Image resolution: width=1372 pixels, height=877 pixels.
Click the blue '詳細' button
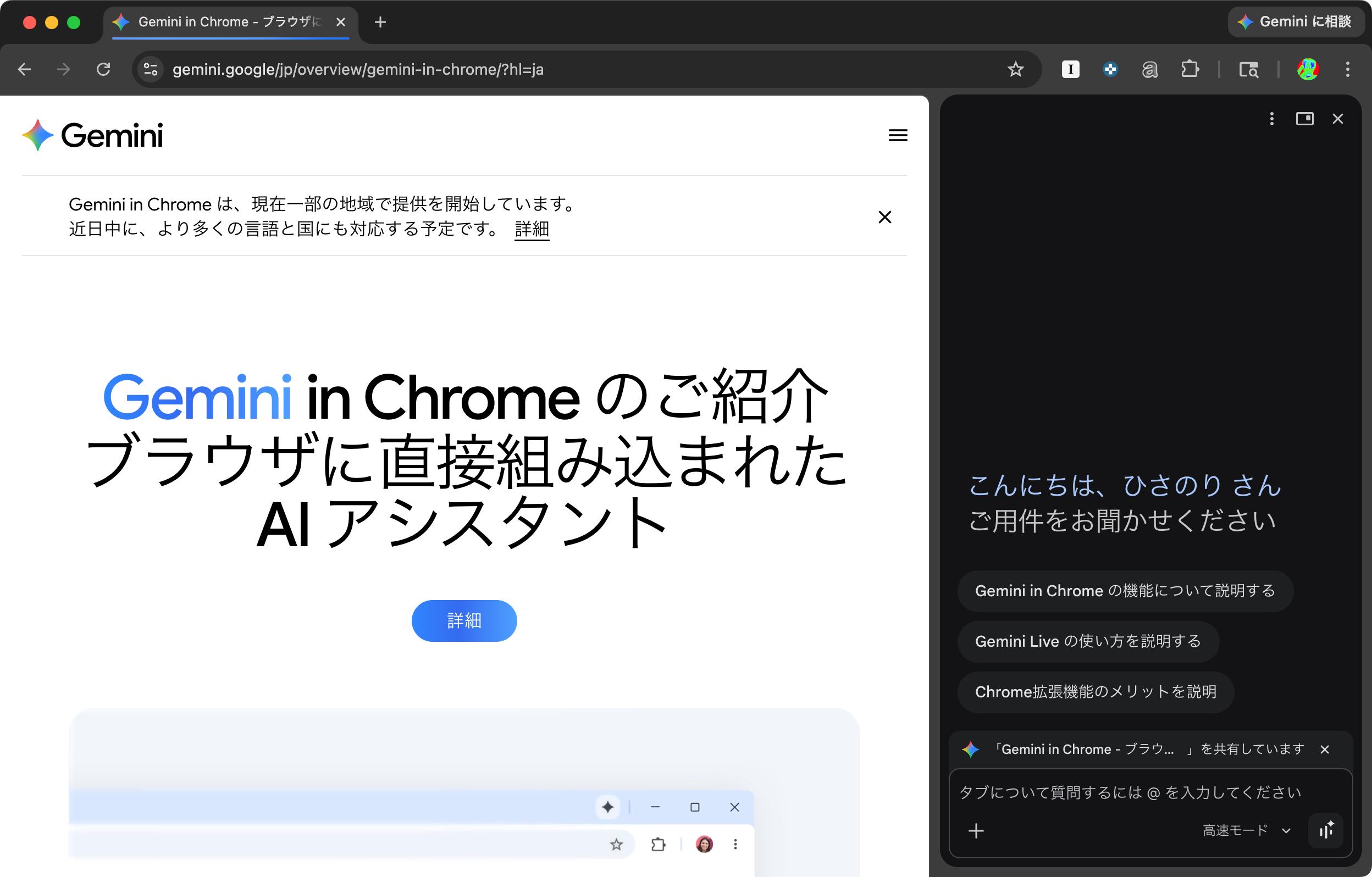[464, 621]
